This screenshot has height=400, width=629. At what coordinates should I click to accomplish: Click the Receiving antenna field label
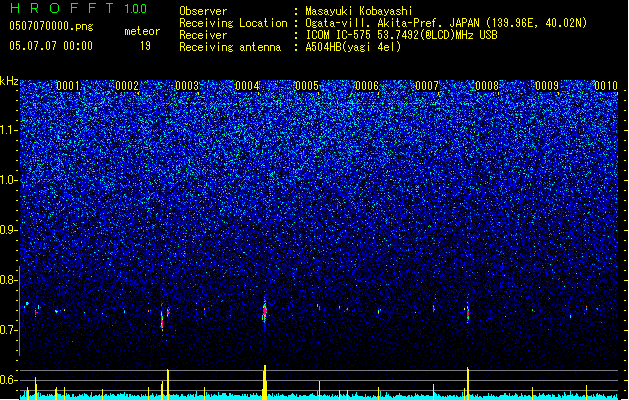coord(230,47)
